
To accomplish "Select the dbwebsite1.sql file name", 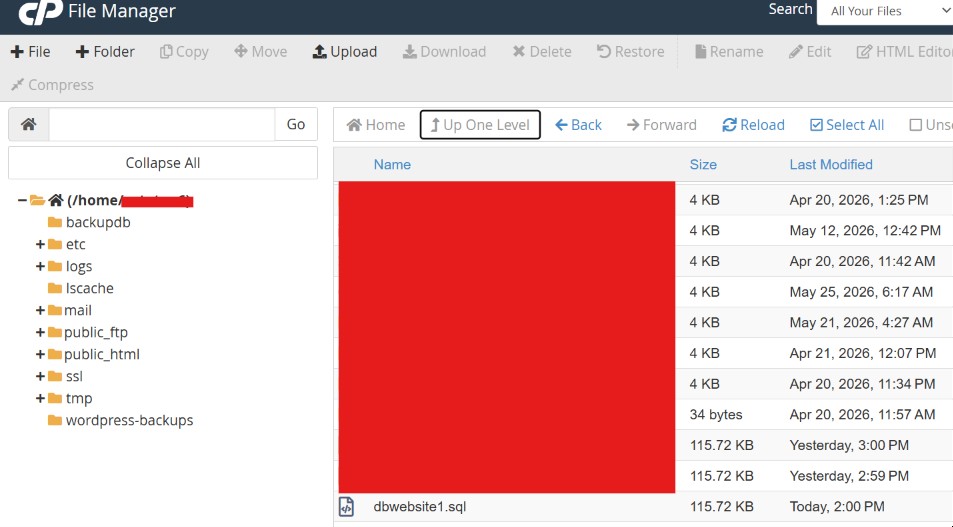I will (x=420, y=506).
